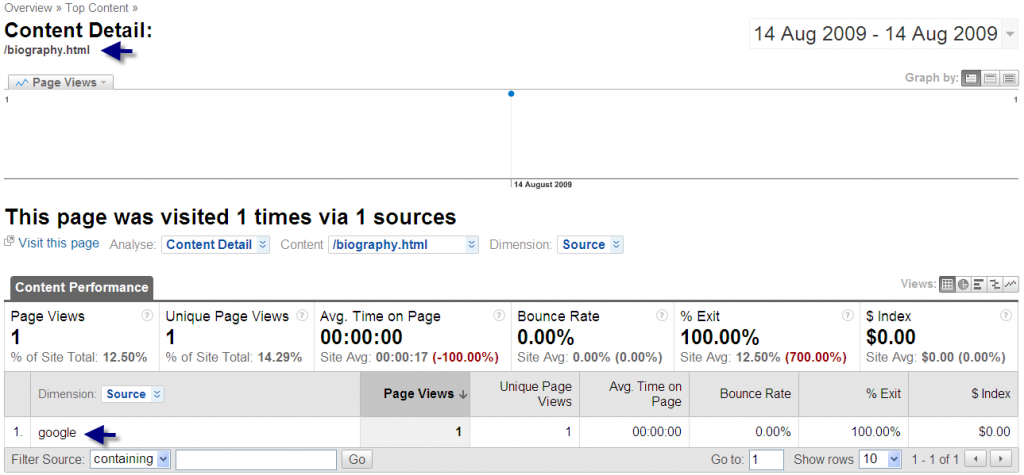This screenshot has height=475, width=1024.
Task: Select the comparison view icon
Action: coord(995,285)
